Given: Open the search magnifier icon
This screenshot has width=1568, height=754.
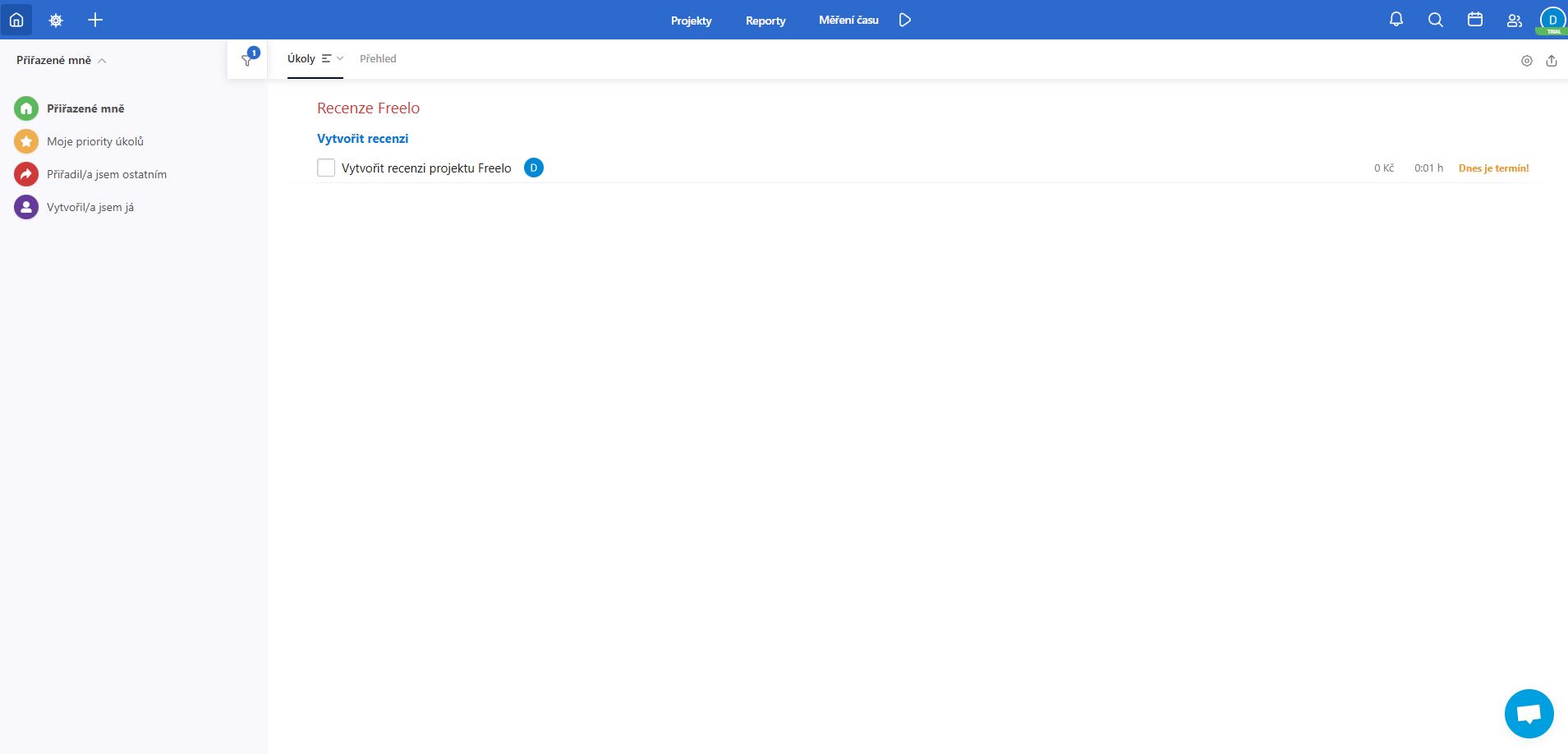Looking at the screenshot, I should pyautogui.click(x=1436, y=20).
